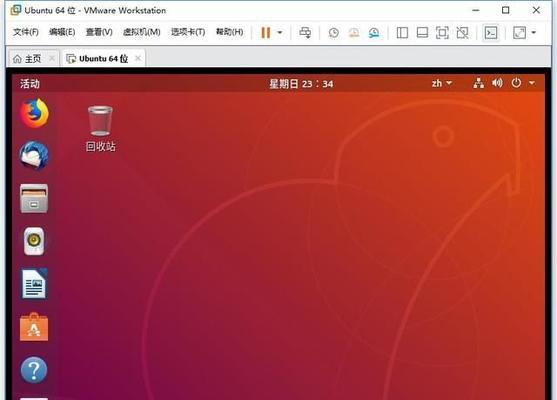Image resolution: width=557 pixels, height=400 pixels.
Task: Open Rhythmbox music player from the dock
Action: [x=34, y=241]
